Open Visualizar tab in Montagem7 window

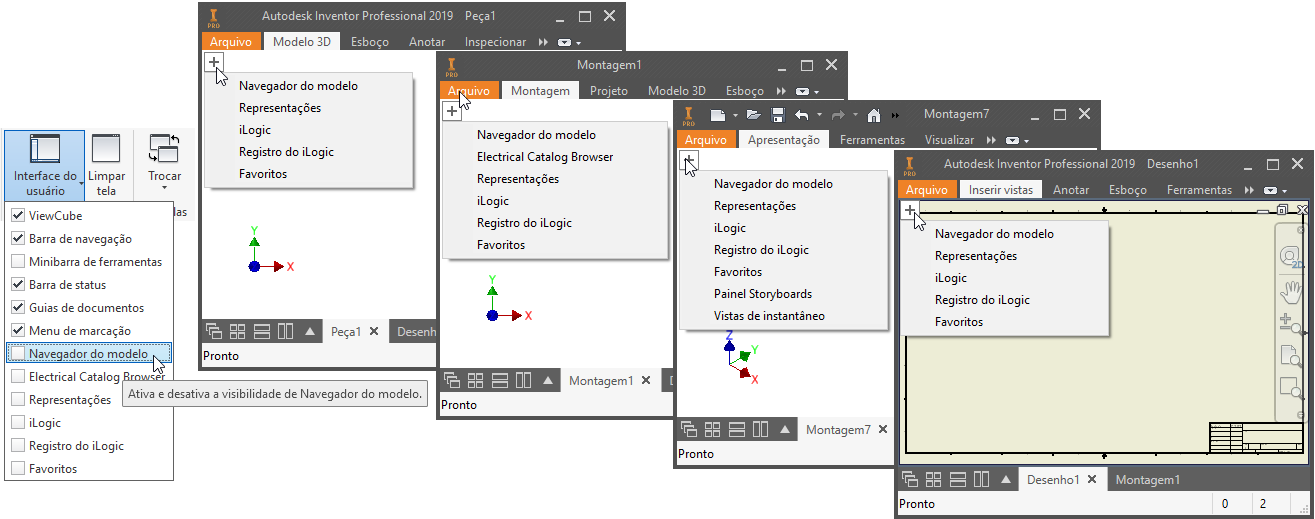click(949, 140)
